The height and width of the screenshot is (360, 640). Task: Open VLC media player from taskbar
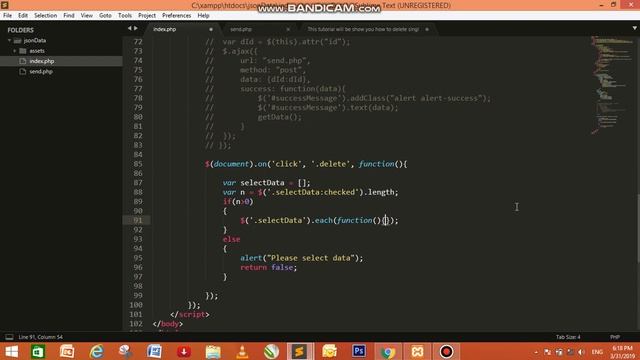[242, 351]
